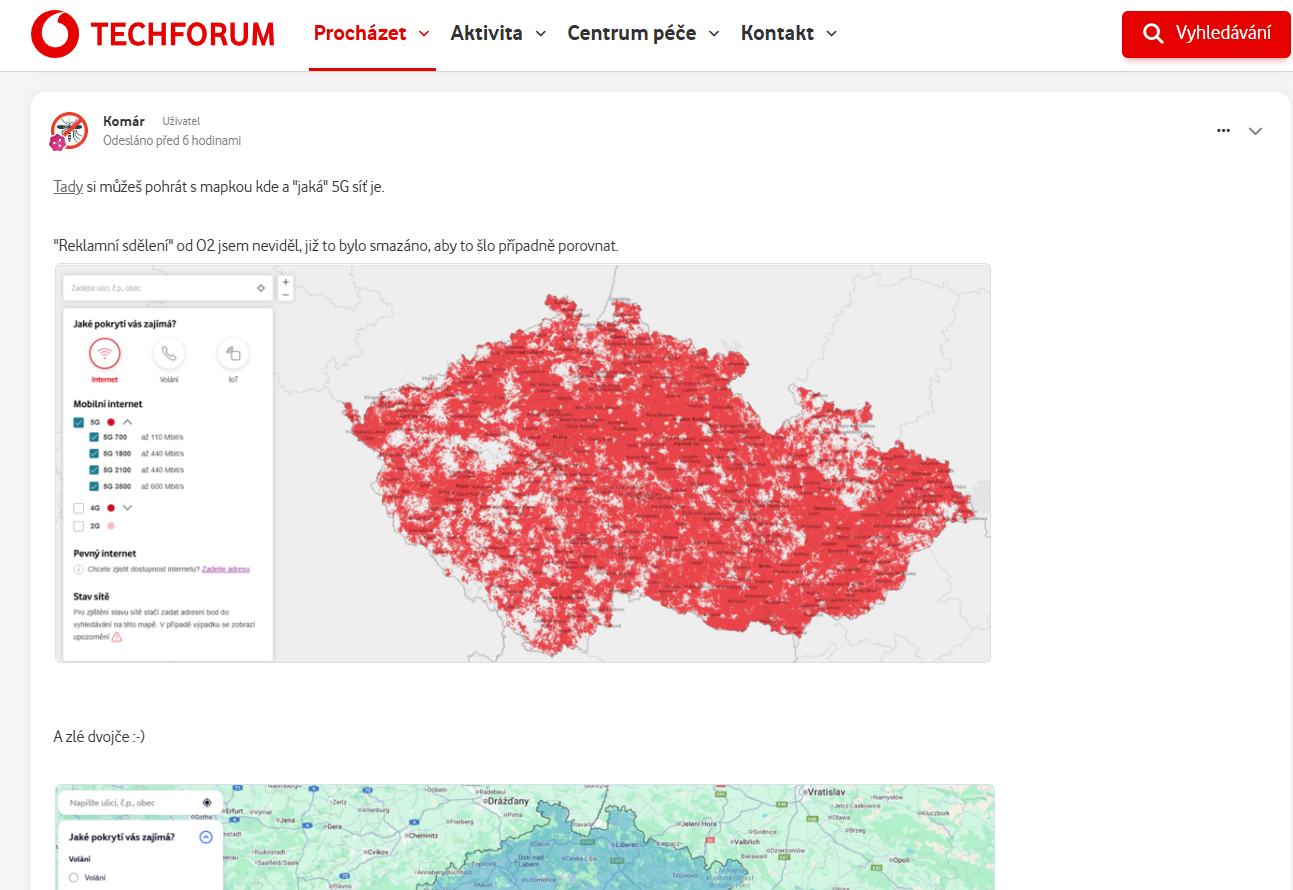This screenshot has width=1293, height=890.
Task: Uncheck the 5G 2100 checkbox
Action: click(94, 470)
